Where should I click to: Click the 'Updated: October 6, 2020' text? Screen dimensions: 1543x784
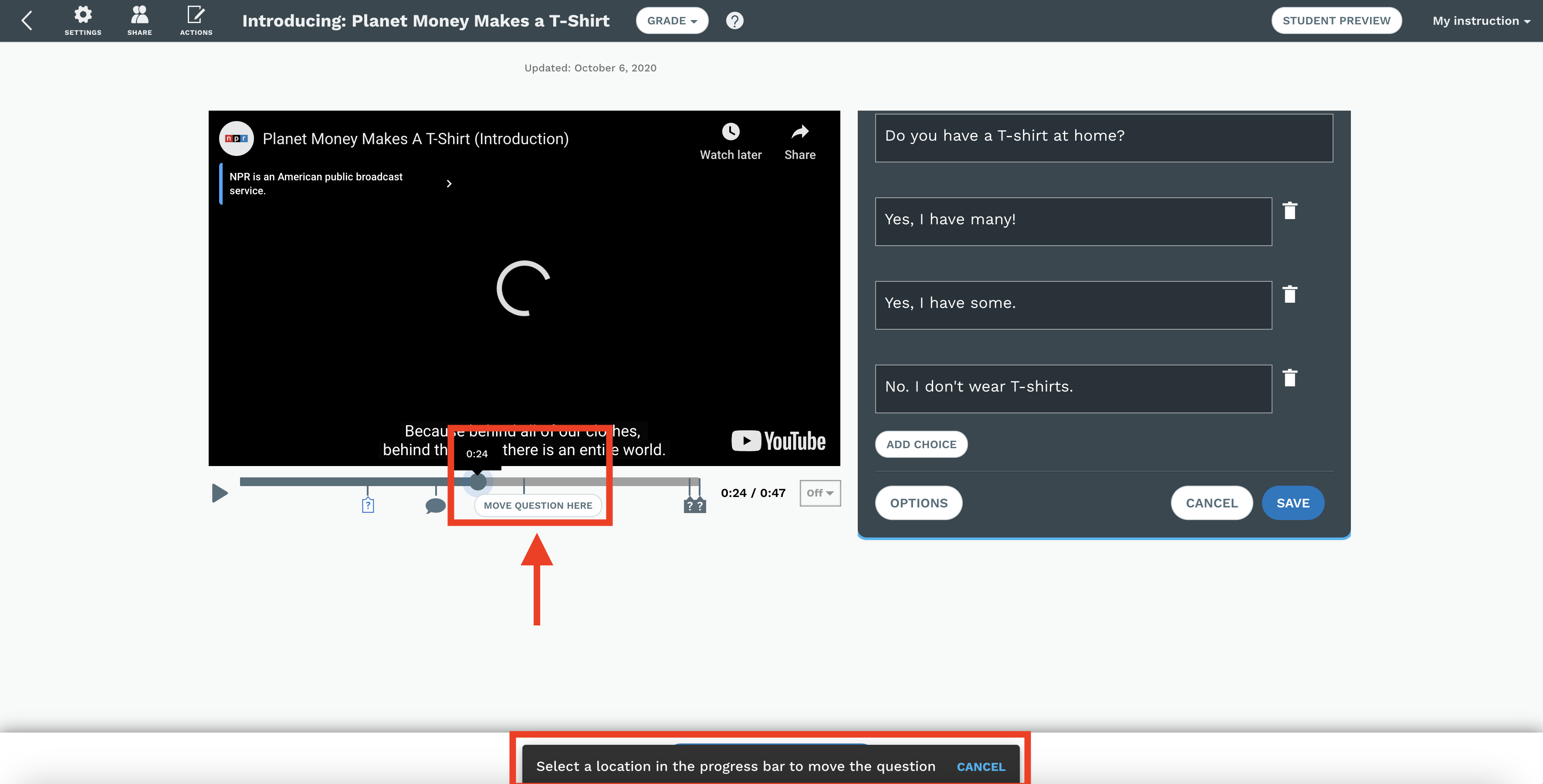(x=590, y=68)
